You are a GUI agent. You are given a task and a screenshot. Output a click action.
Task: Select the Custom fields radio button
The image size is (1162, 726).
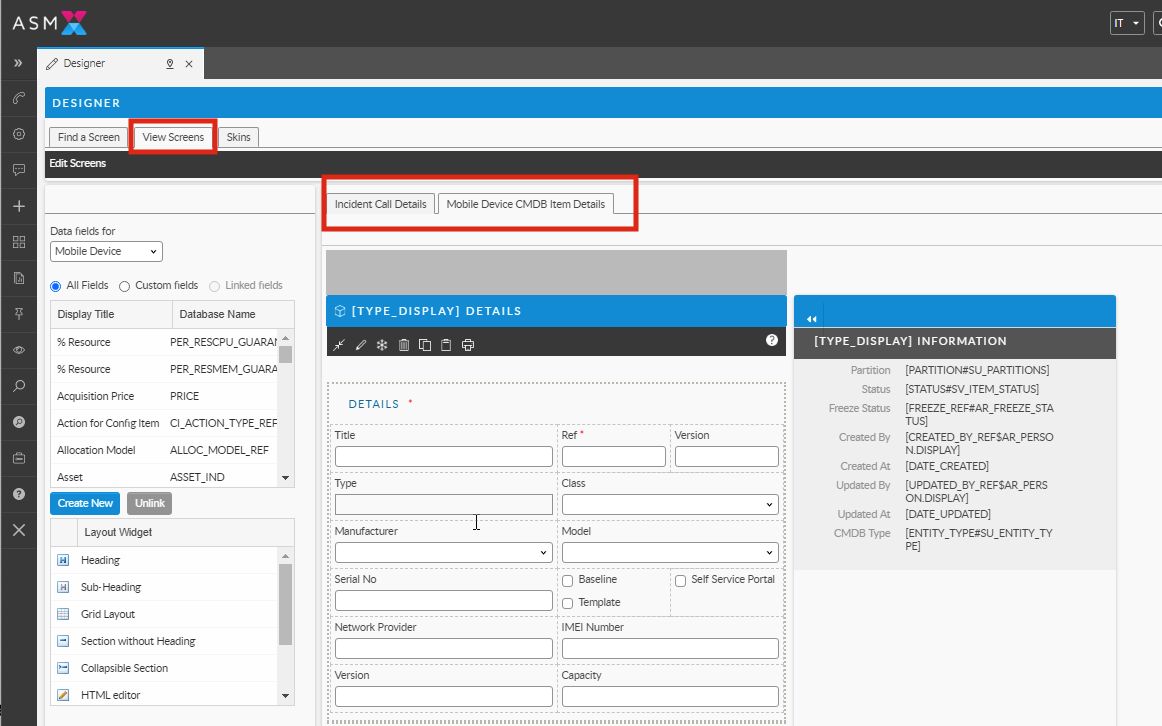click(x=125, y=286)
